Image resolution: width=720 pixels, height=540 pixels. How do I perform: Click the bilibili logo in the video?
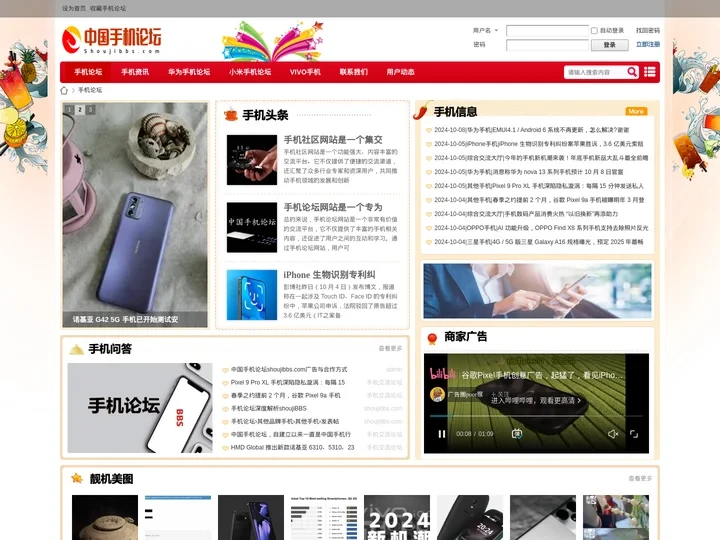pyautogui.click(x=442, y=374)
